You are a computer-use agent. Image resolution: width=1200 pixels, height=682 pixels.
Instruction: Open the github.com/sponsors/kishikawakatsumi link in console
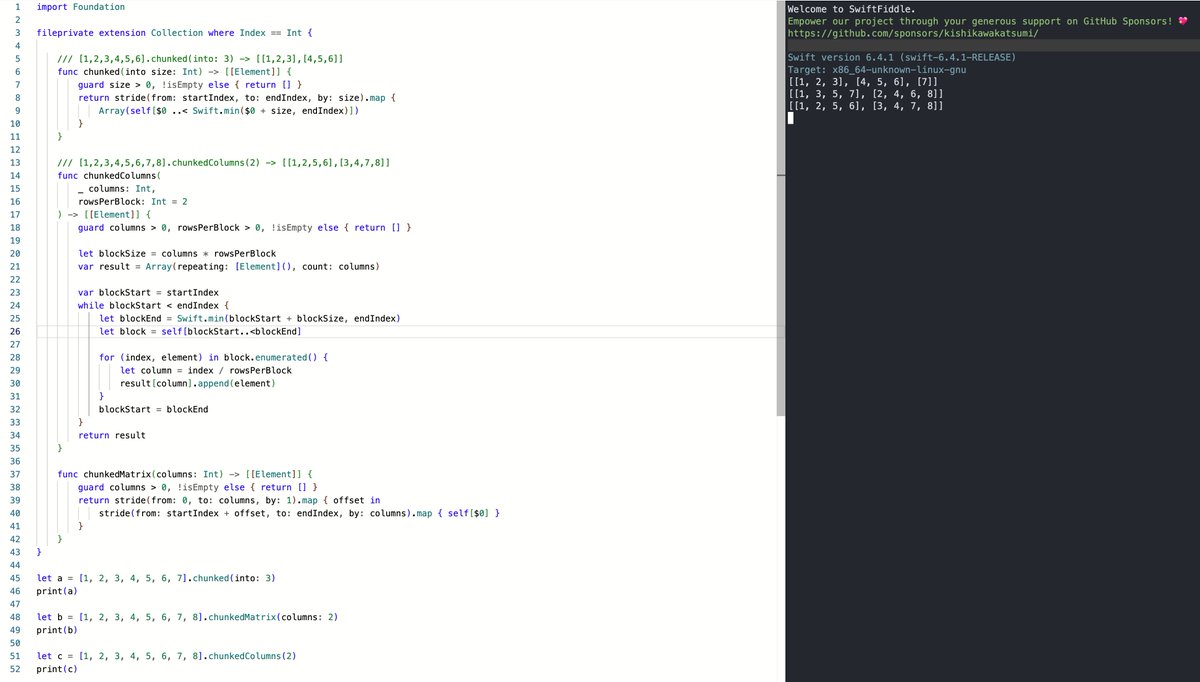(914, 33)
